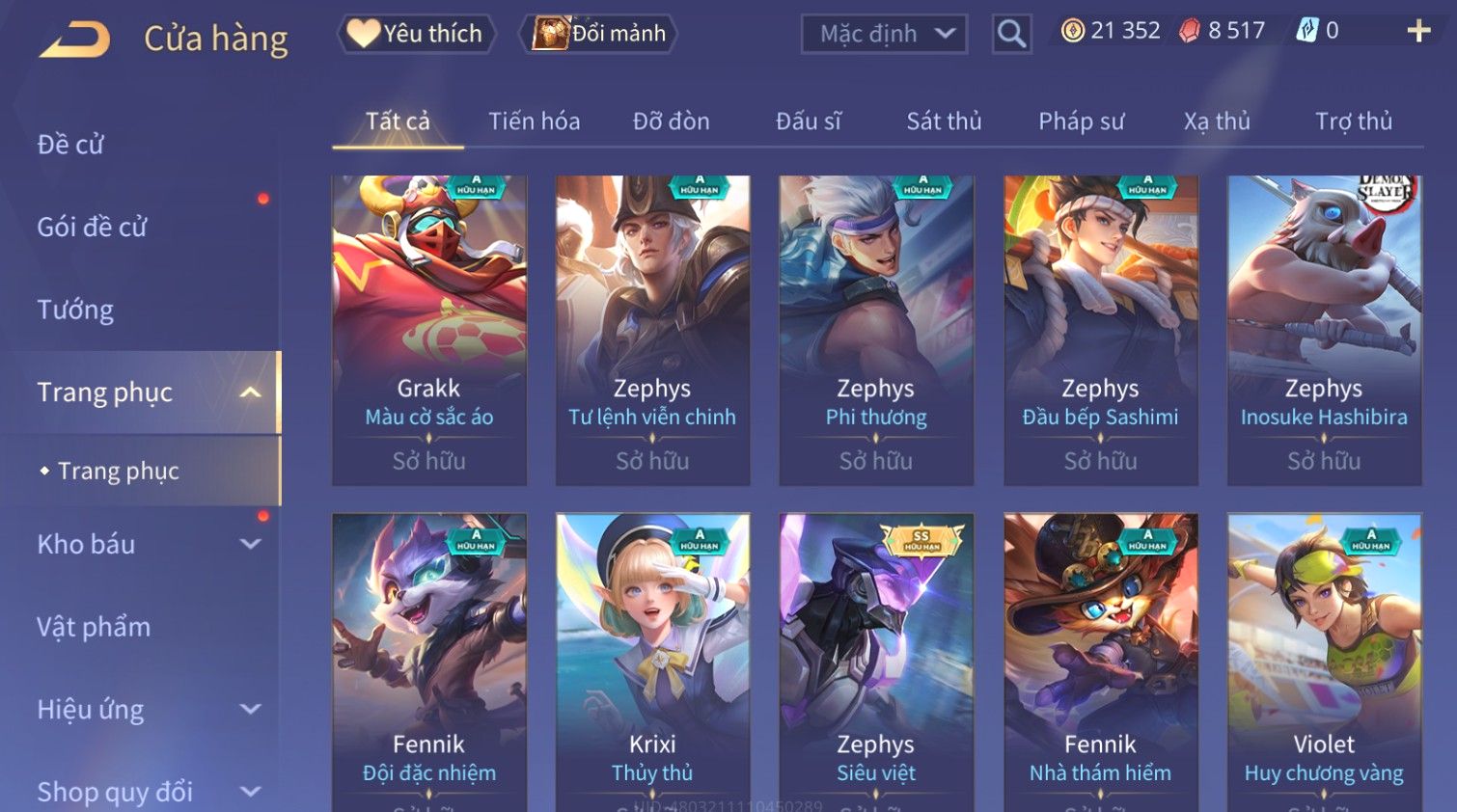Tap the blue voucher currency icon
This screenshot has width=1457, height=812.
coord(1306,31)
